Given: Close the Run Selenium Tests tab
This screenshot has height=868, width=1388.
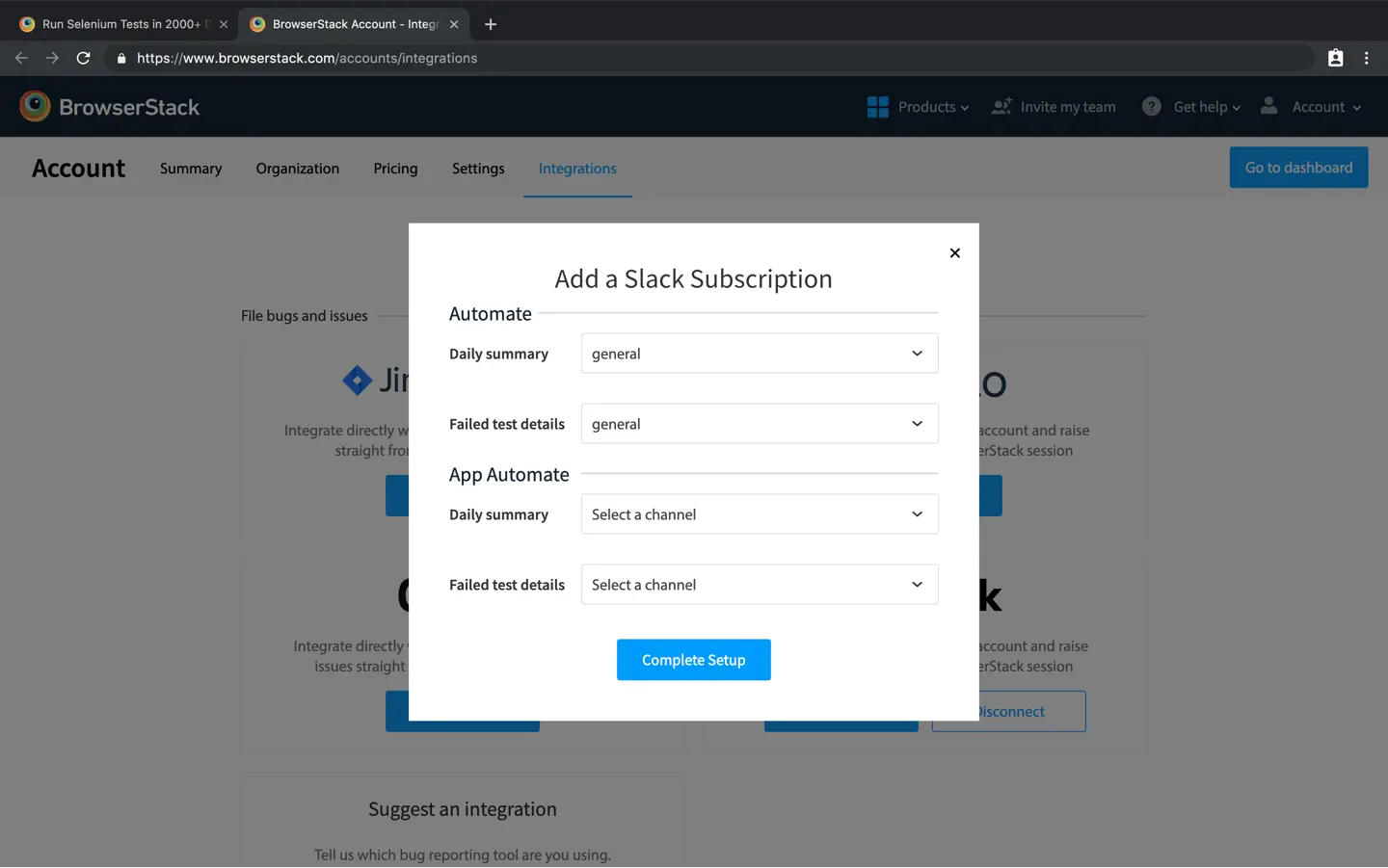Looking at the screenshot, I should (x=224, y=24).
